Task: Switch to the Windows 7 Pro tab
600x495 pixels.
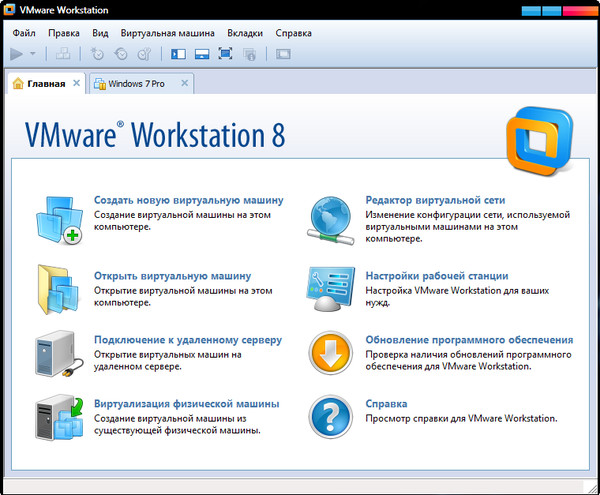Action: [142, 83]
